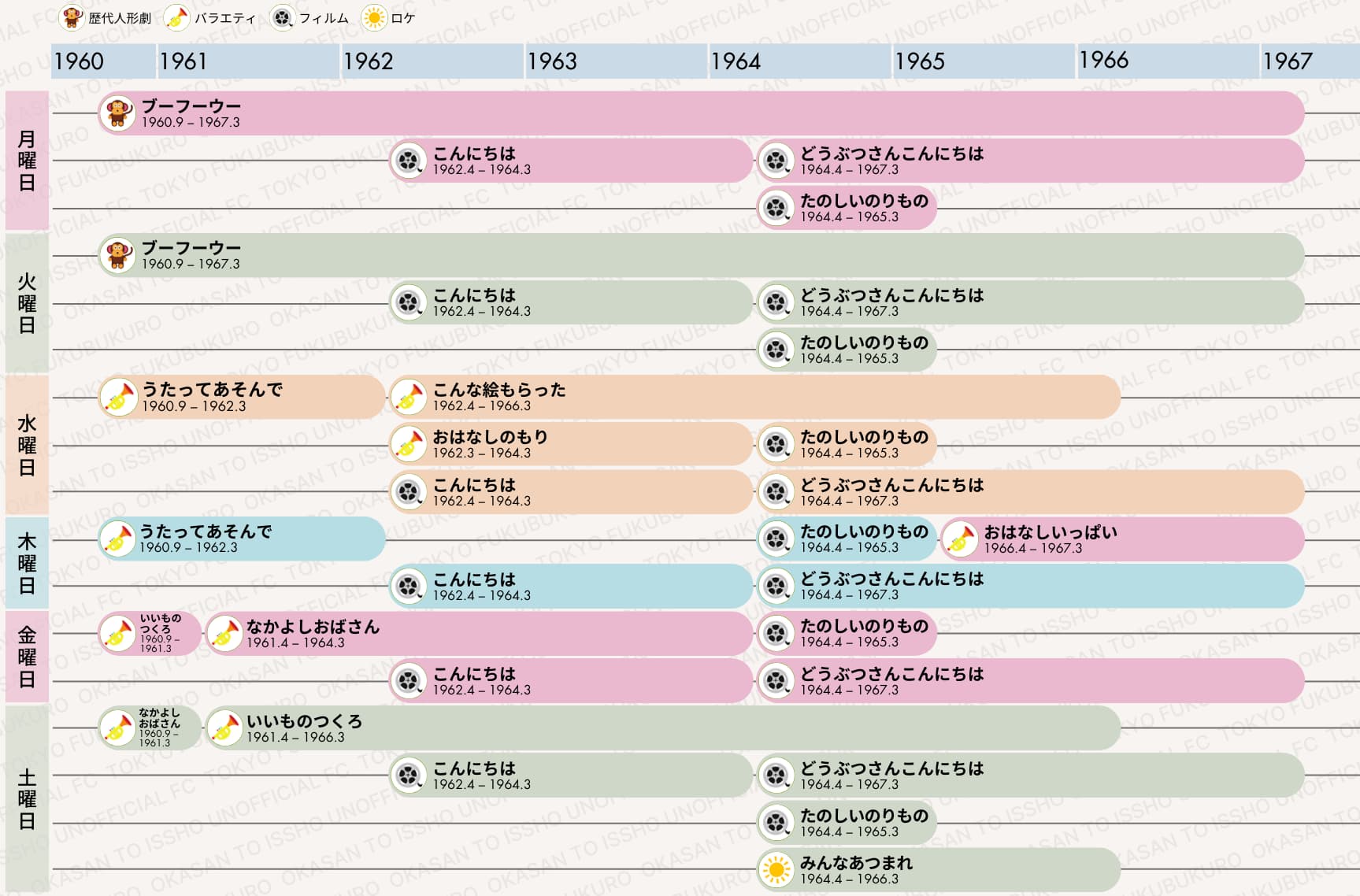Select the 1967 year header
The image size is (1360, 896).
[1309, 61]
